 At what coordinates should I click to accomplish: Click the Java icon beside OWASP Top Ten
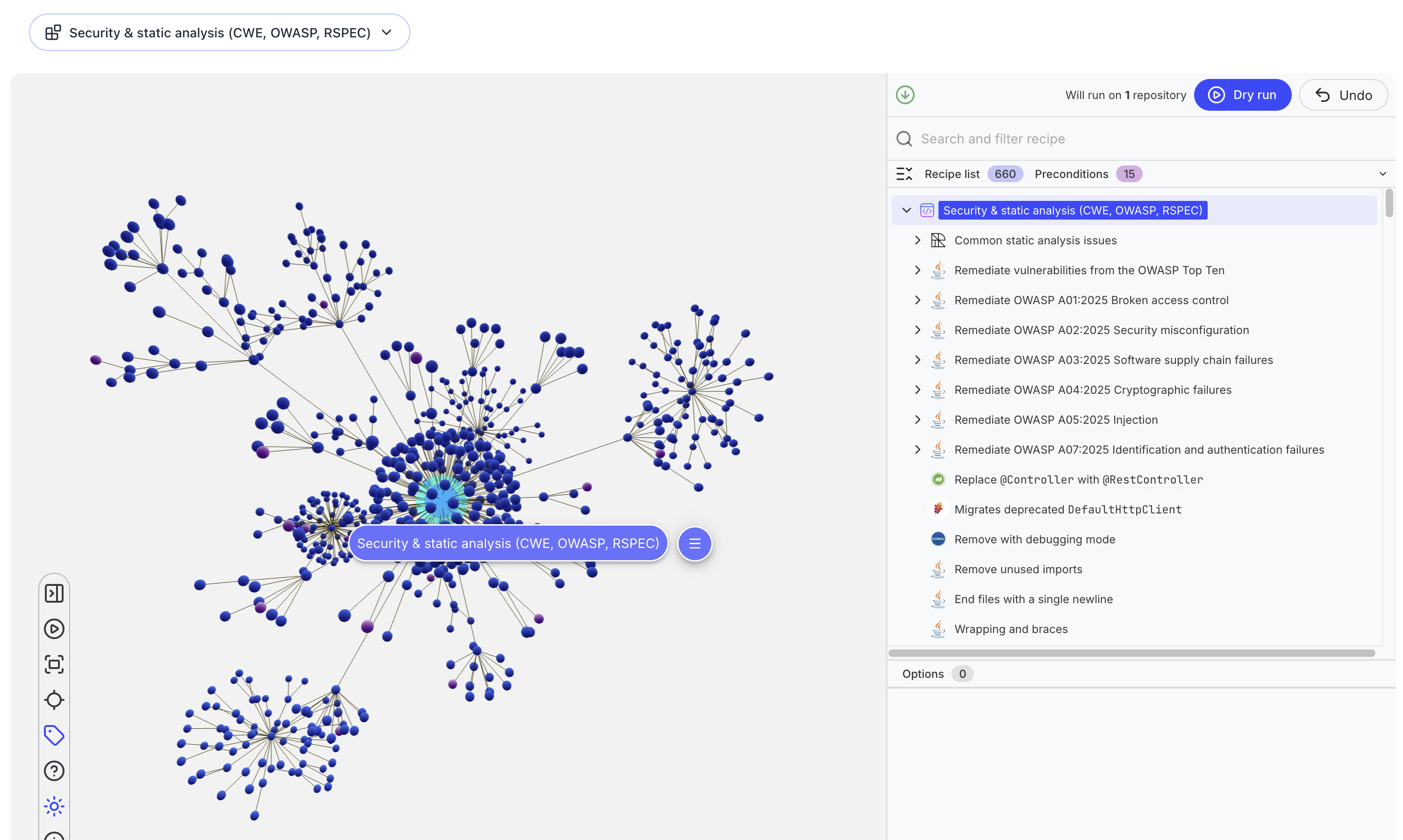(938, 270)
